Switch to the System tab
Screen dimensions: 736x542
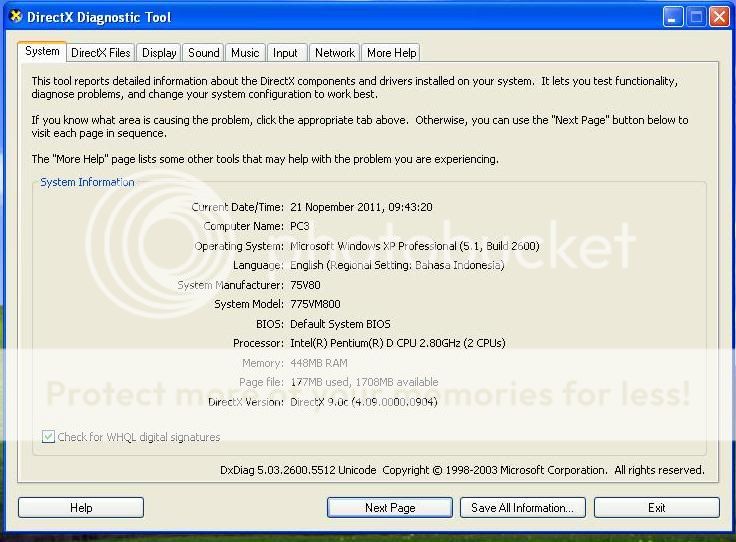click(42, 51)
